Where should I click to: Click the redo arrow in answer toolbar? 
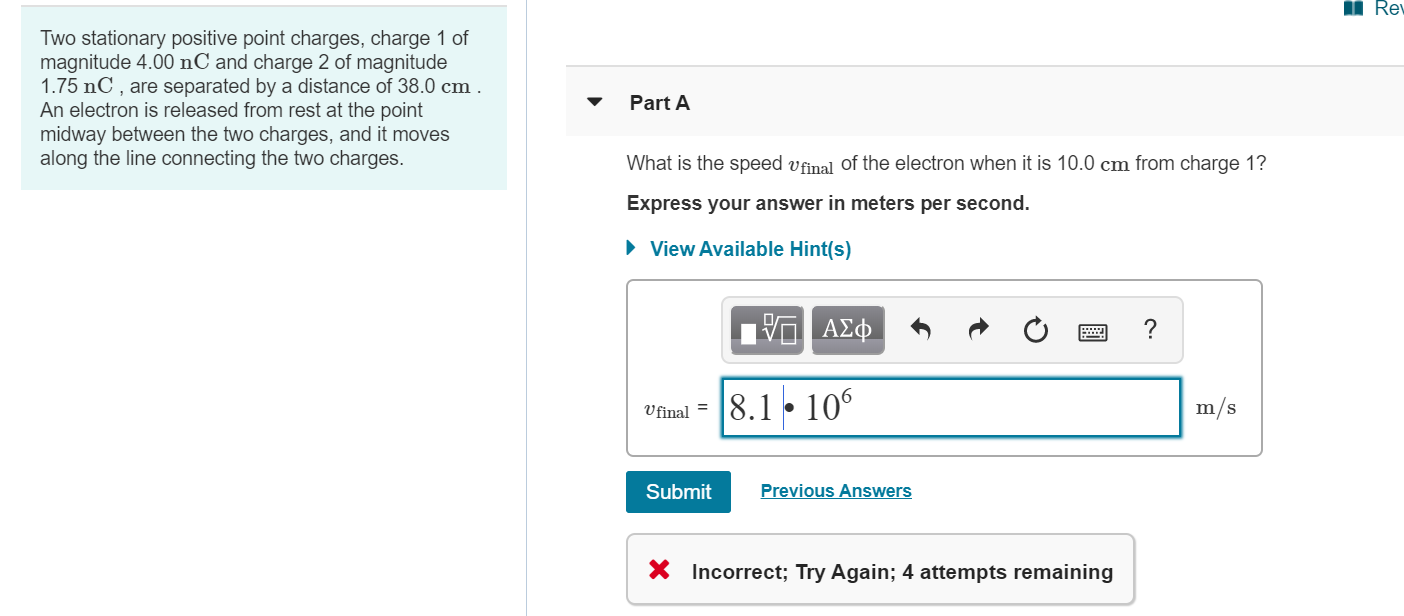click(x=980, y=329)
